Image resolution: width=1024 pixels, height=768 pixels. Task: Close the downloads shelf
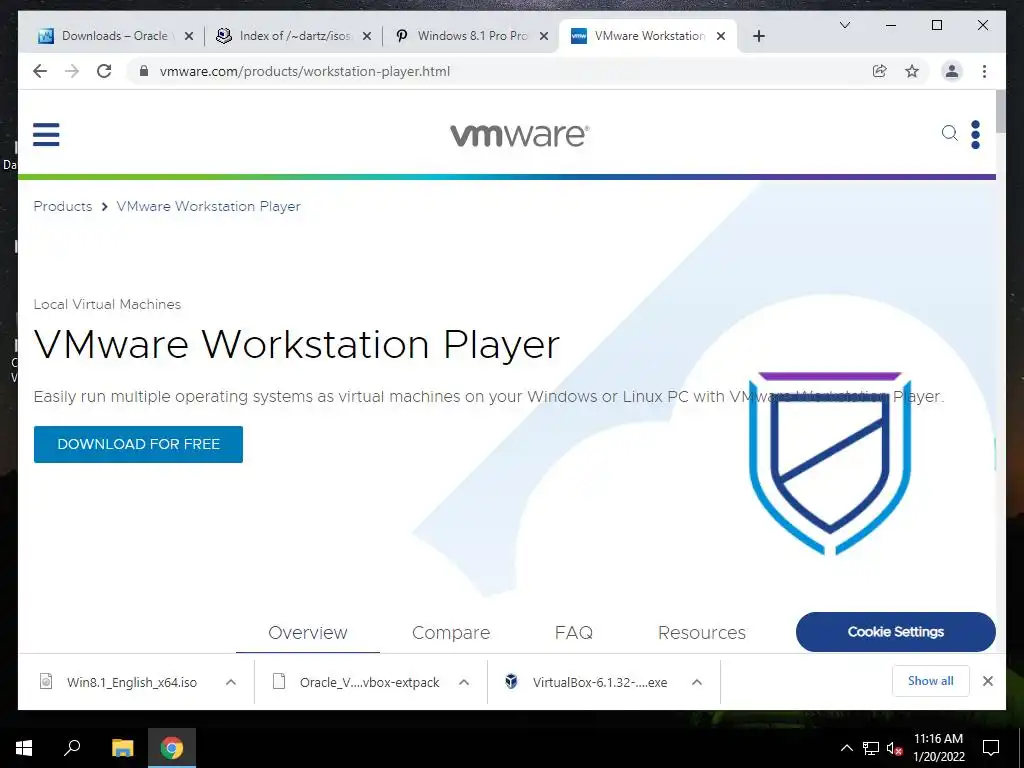pyautogui.click(x=988, y=681)
